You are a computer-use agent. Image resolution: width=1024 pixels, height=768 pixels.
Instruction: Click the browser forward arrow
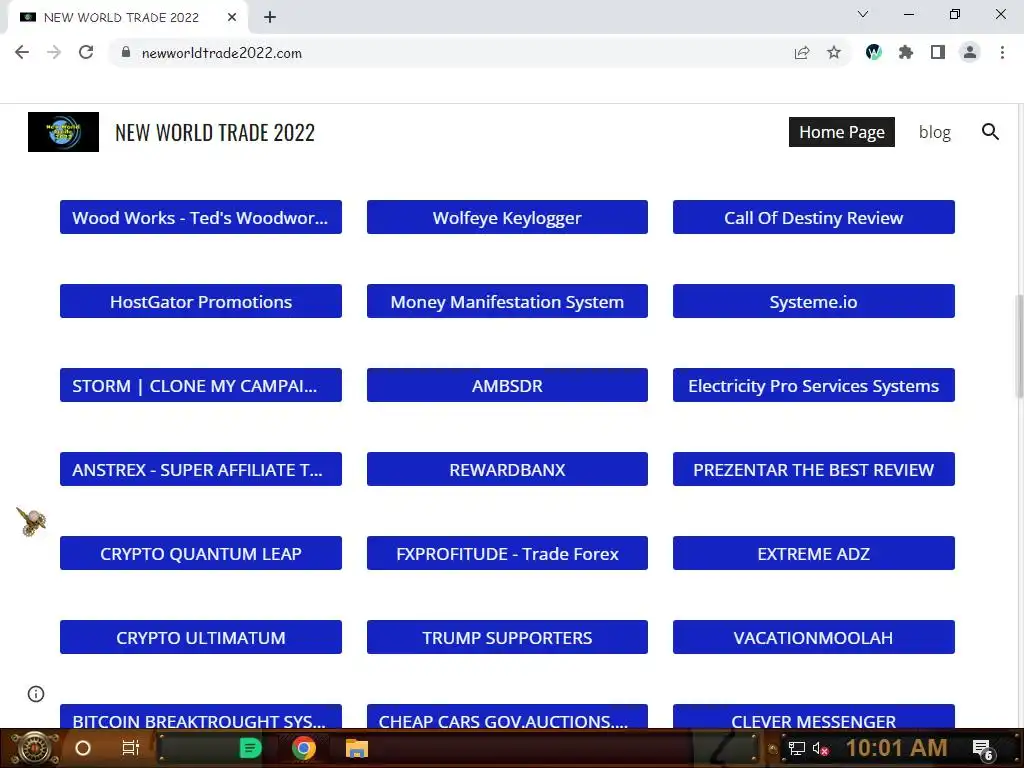pyautogui.click(x=54, y=52)
